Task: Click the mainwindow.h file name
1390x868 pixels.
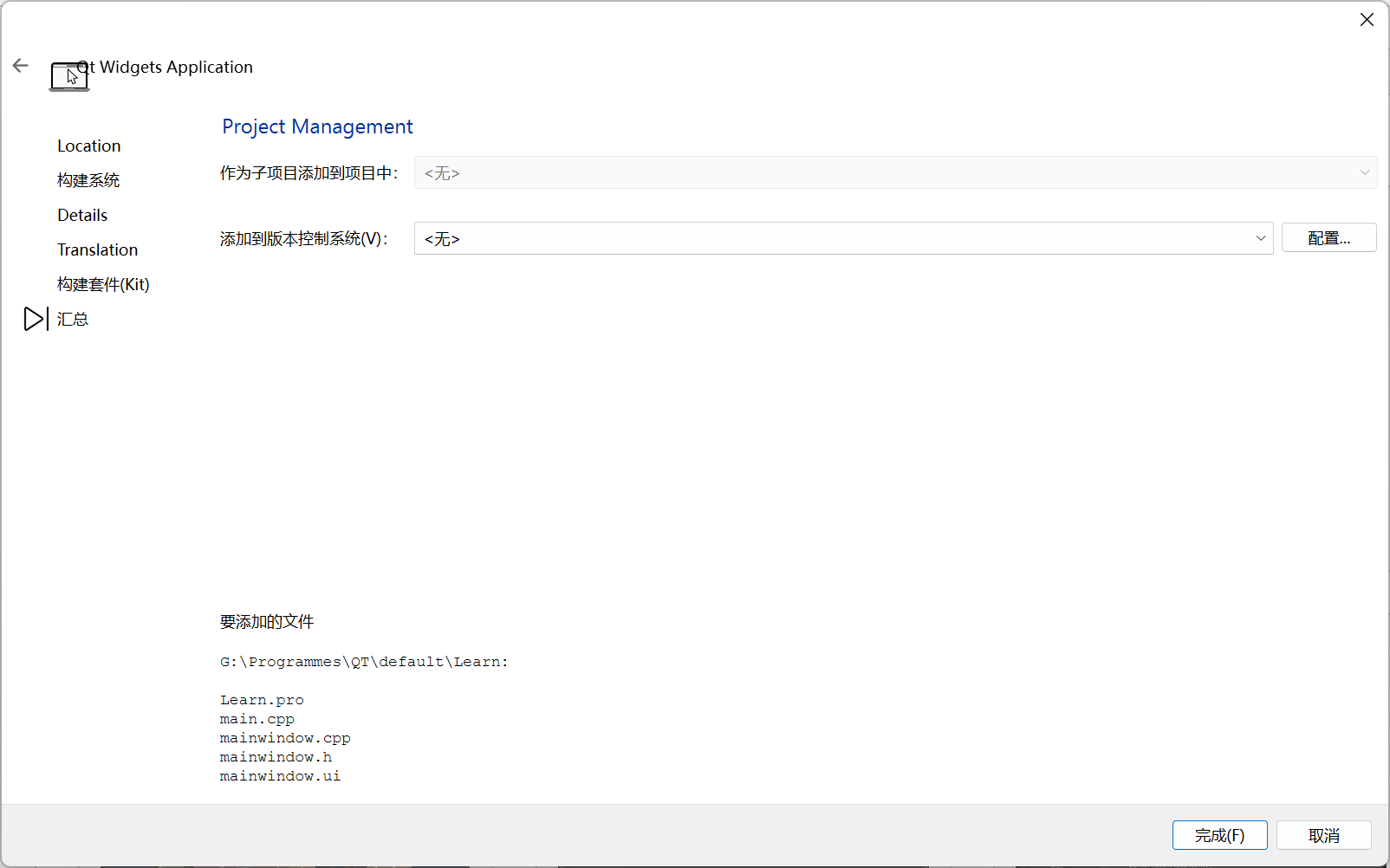Action: pyautogui.click(x=276, y=757)
